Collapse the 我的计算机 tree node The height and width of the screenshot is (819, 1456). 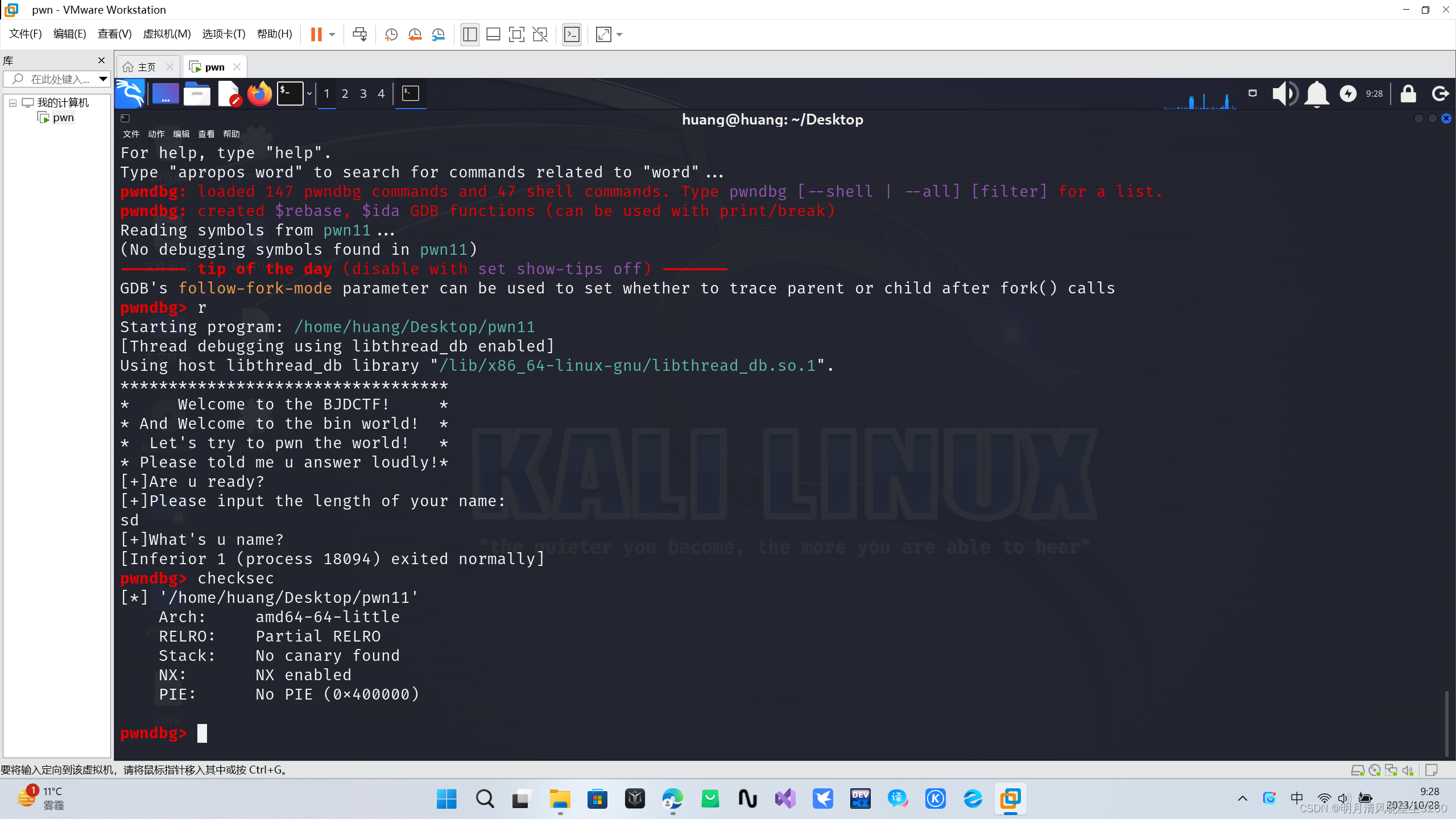click(13, 103)
